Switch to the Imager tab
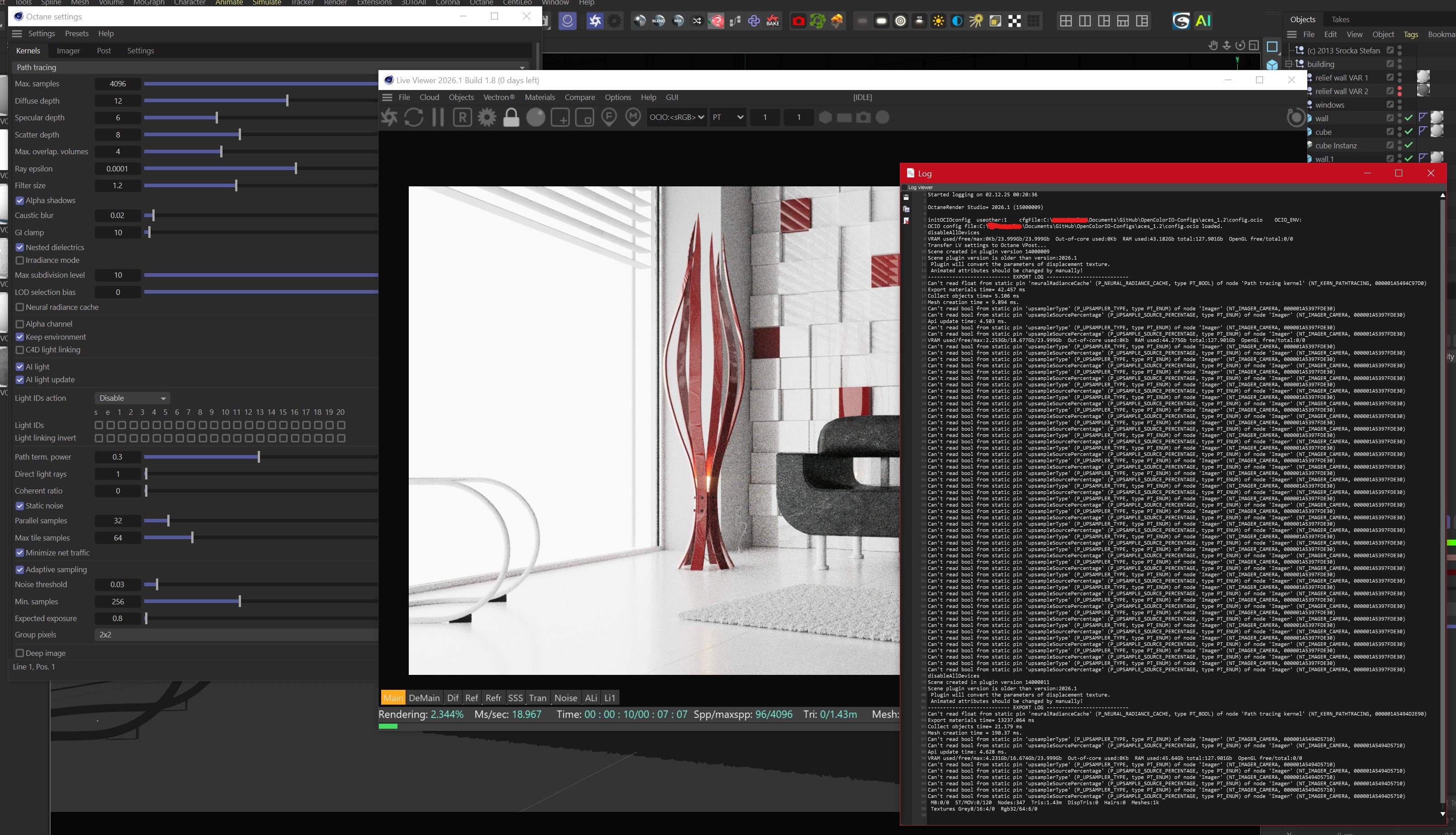 pyautogui.click(x=68, y=51)
